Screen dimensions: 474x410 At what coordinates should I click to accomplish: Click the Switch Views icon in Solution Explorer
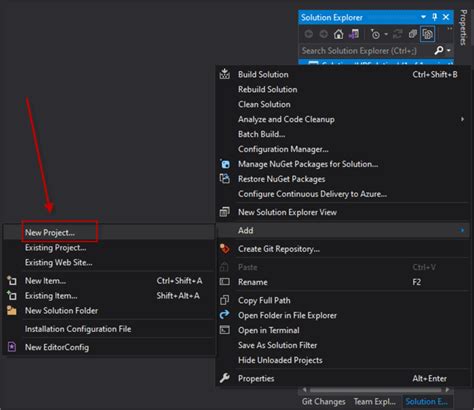pos(354,34)
